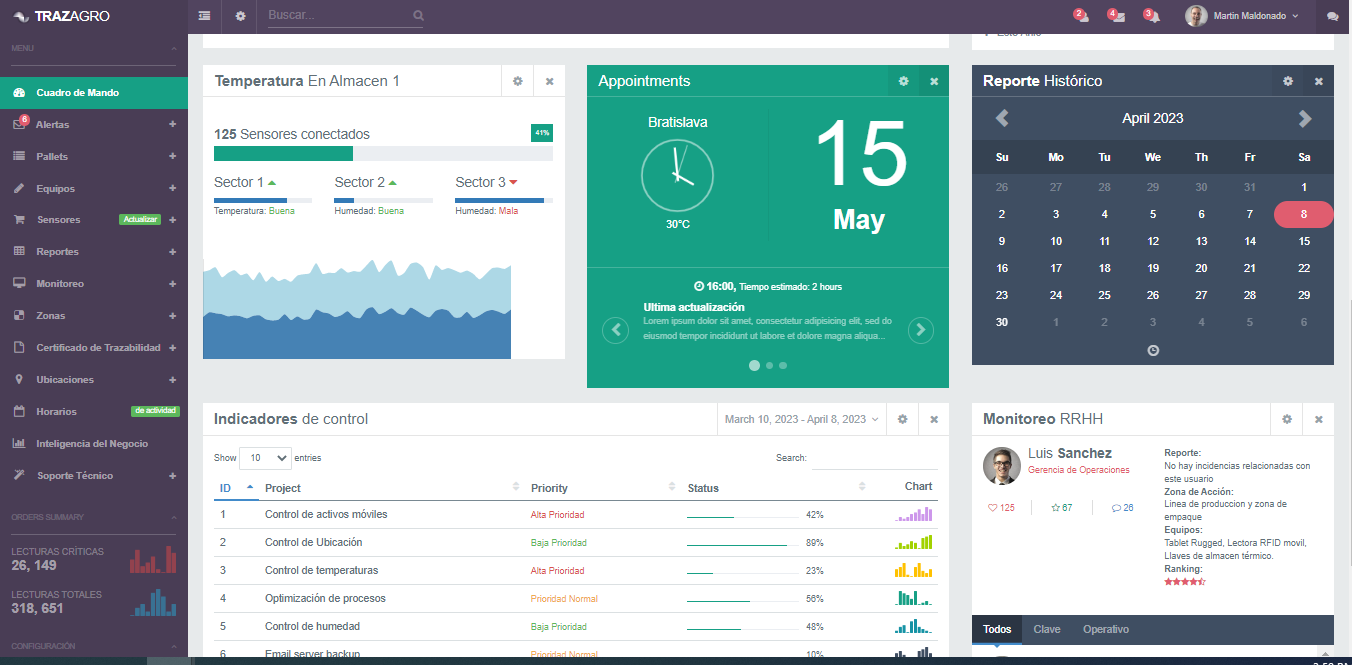Click the Appointments panel gear icon
The height and width of the screenshot is (665, 1352).
click(x=903, y=81)
